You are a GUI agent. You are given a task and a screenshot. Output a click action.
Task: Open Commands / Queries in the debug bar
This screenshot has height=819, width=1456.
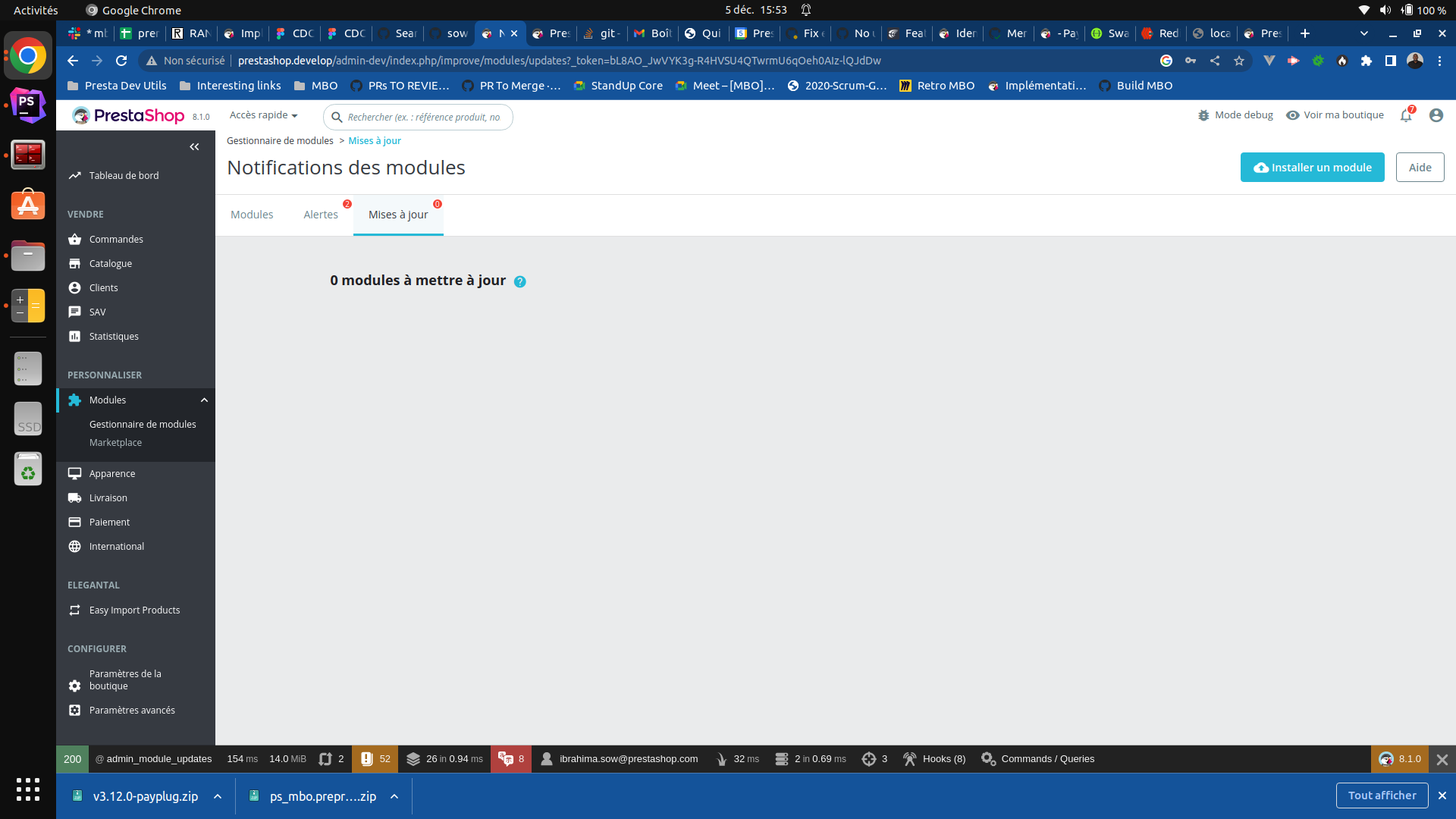(1037, 758)
